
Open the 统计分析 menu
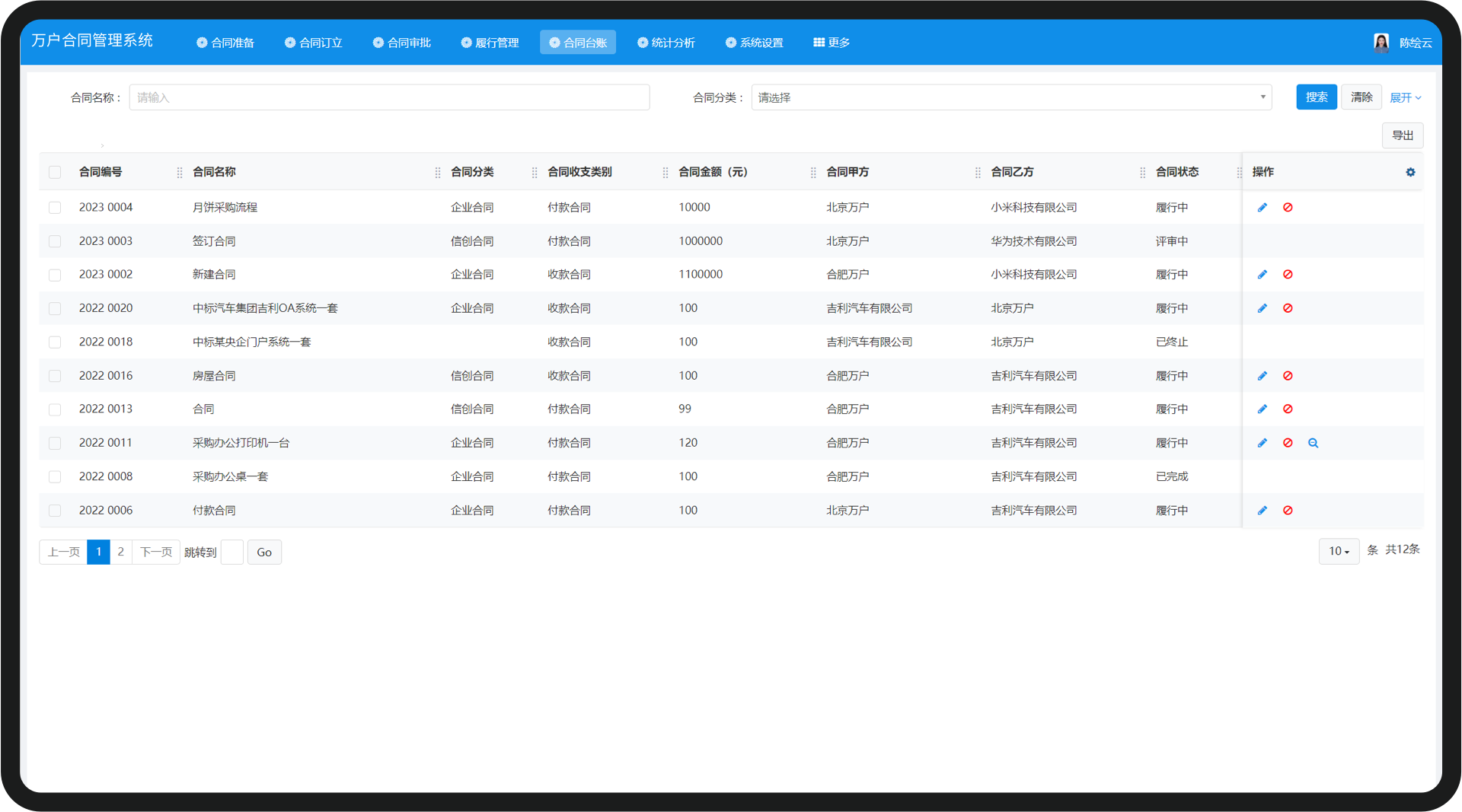pyautogui.click(x=666, y=43)
